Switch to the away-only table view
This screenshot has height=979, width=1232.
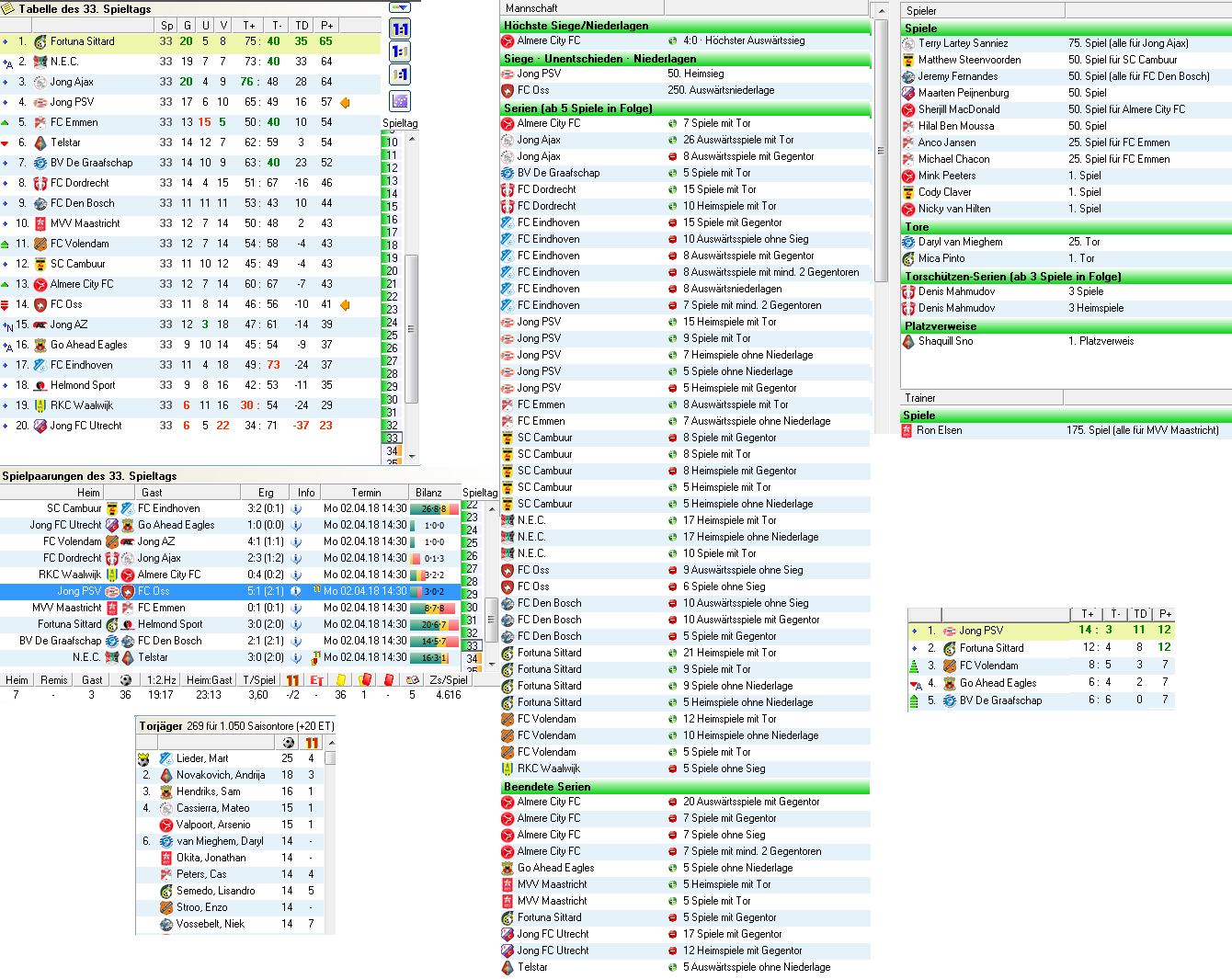[400, 74]
